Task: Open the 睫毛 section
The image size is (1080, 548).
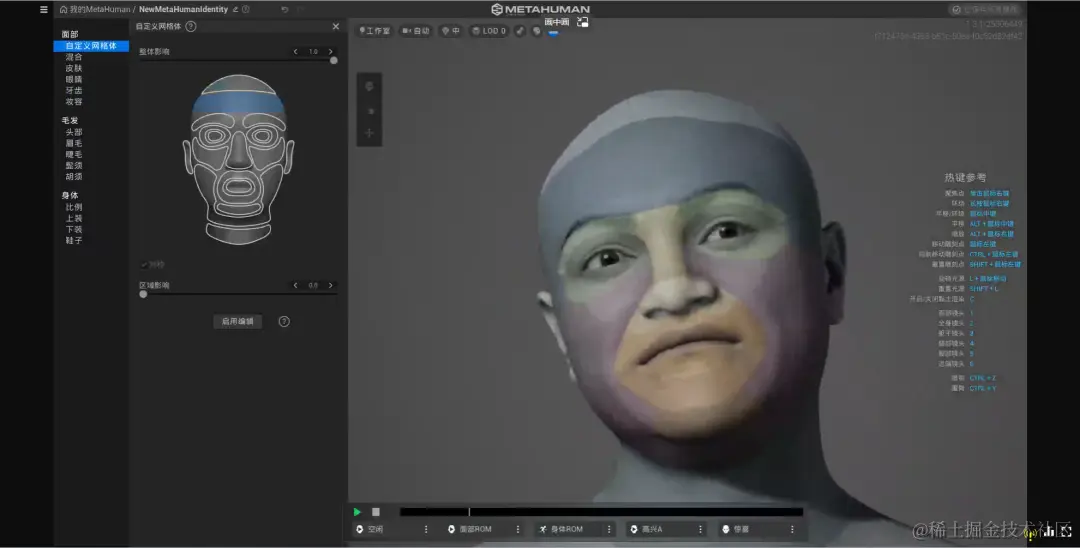Action: 74,154
